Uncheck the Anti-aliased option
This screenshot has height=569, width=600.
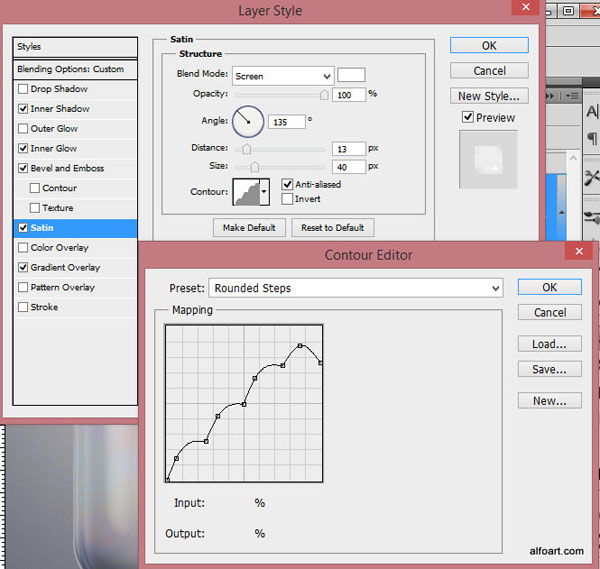tap(287, 184)
